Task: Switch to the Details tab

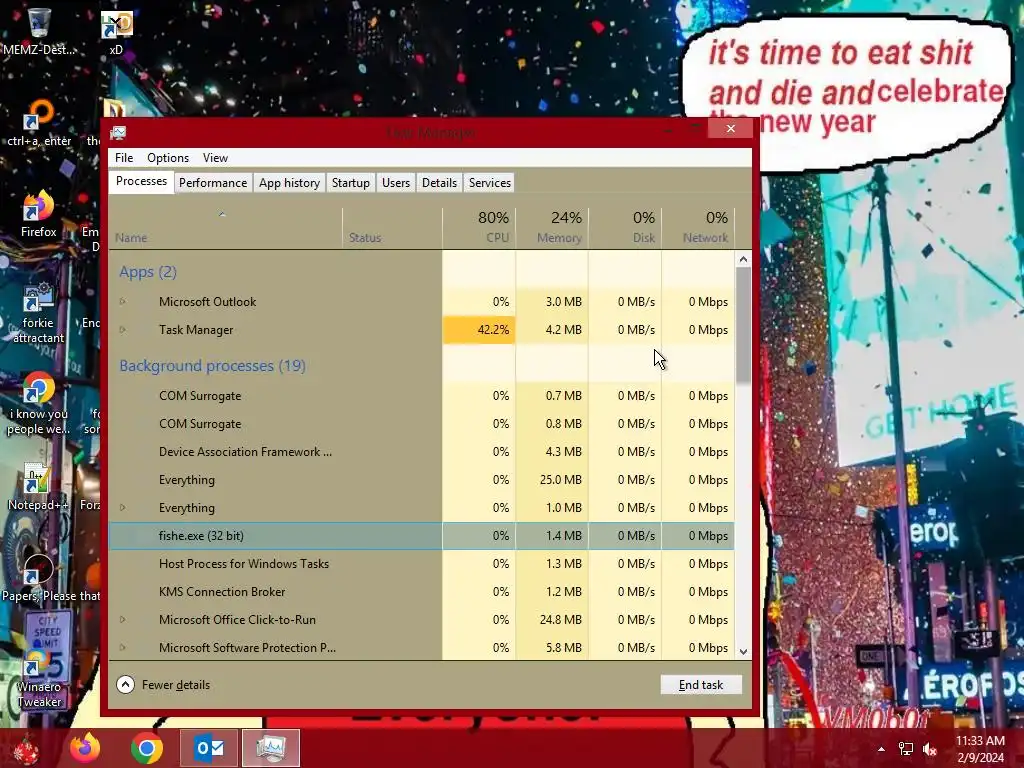Action: click(440, 183)
